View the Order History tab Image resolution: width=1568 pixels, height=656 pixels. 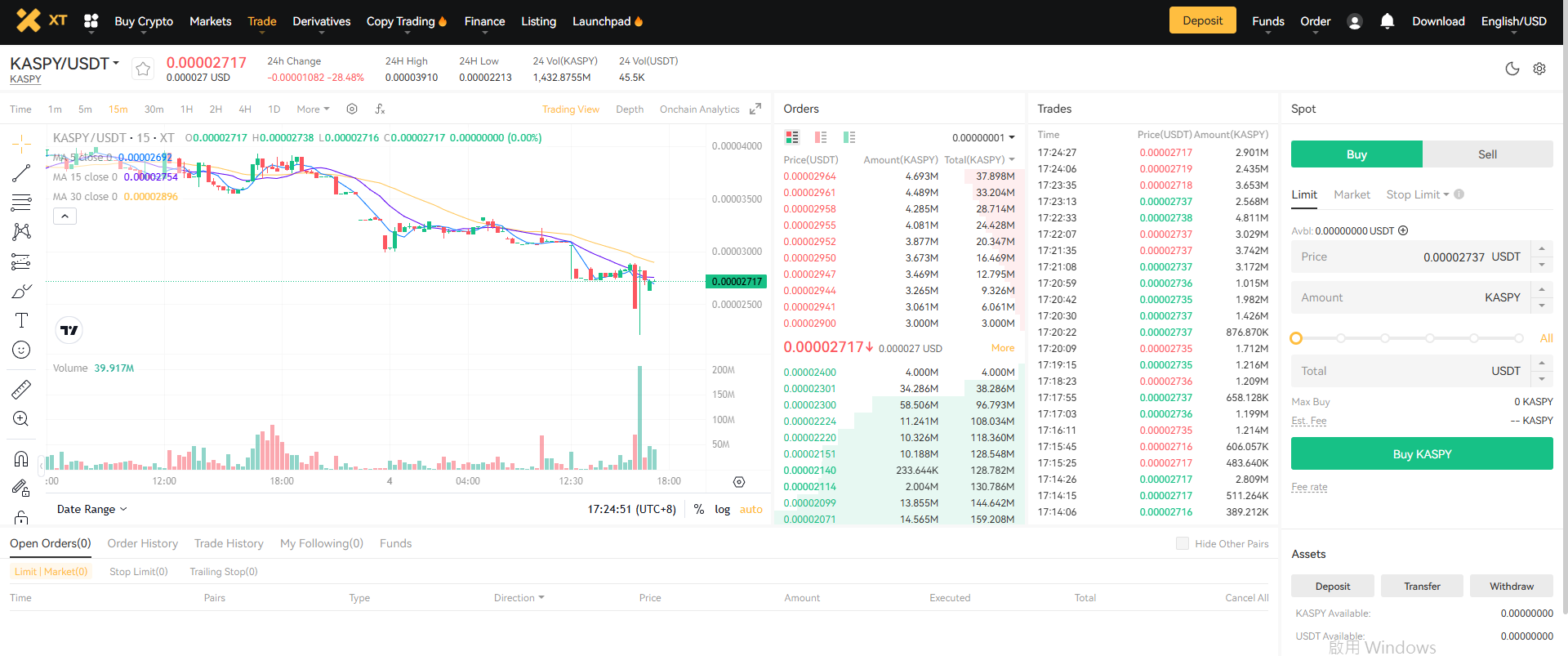[x=143, y=543]
